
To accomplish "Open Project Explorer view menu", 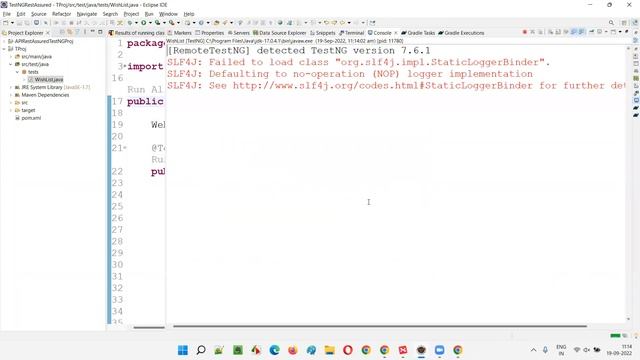I will click(x=85, y=32).
